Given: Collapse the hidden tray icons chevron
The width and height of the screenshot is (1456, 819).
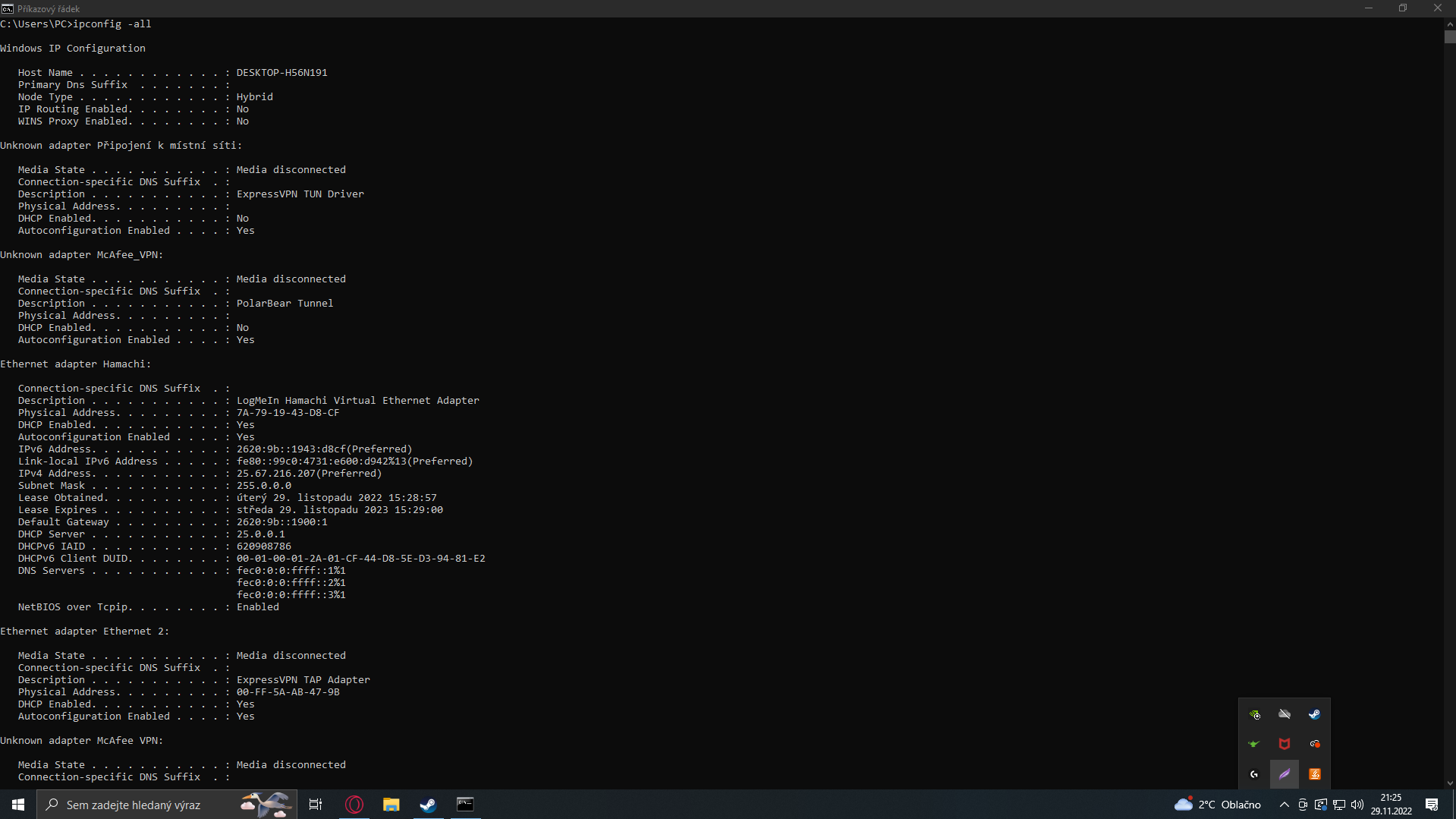Looking at the screenshot, I should (1285, 805).
